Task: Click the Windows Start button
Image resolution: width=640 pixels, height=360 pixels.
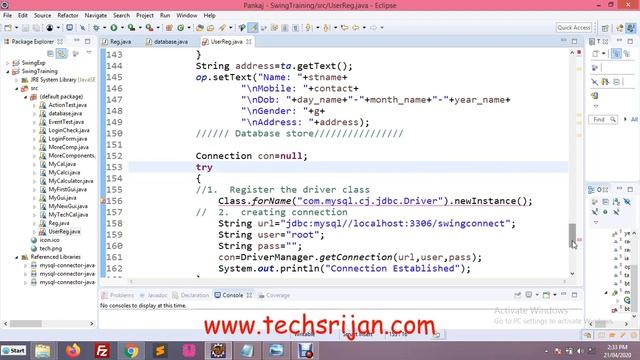Action: [x=13, y=351]
